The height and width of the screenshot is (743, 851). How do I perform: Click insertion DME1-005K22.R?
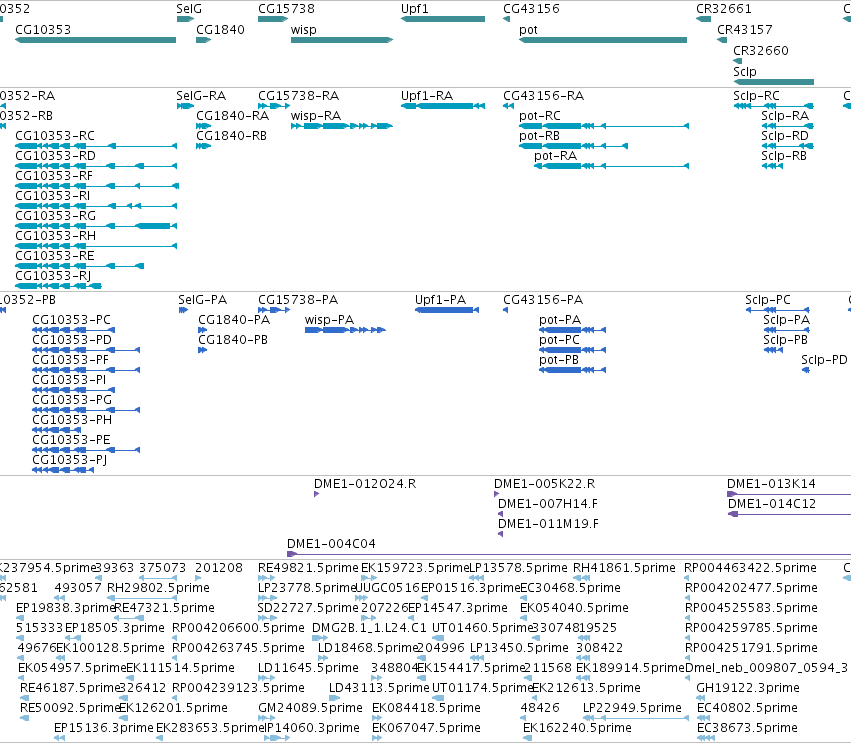[497, 494]
